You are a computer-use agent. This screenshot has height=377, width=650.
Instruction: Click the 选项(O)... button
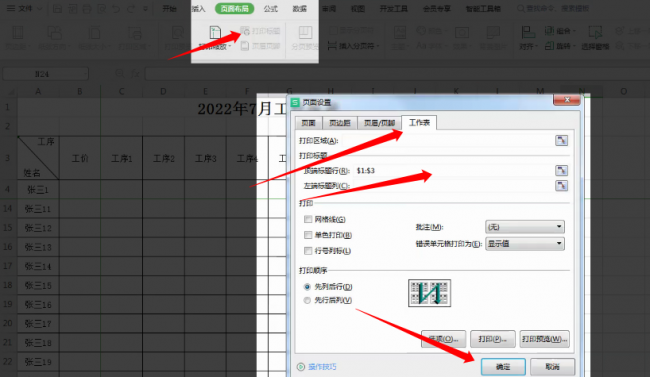[443, 339]
